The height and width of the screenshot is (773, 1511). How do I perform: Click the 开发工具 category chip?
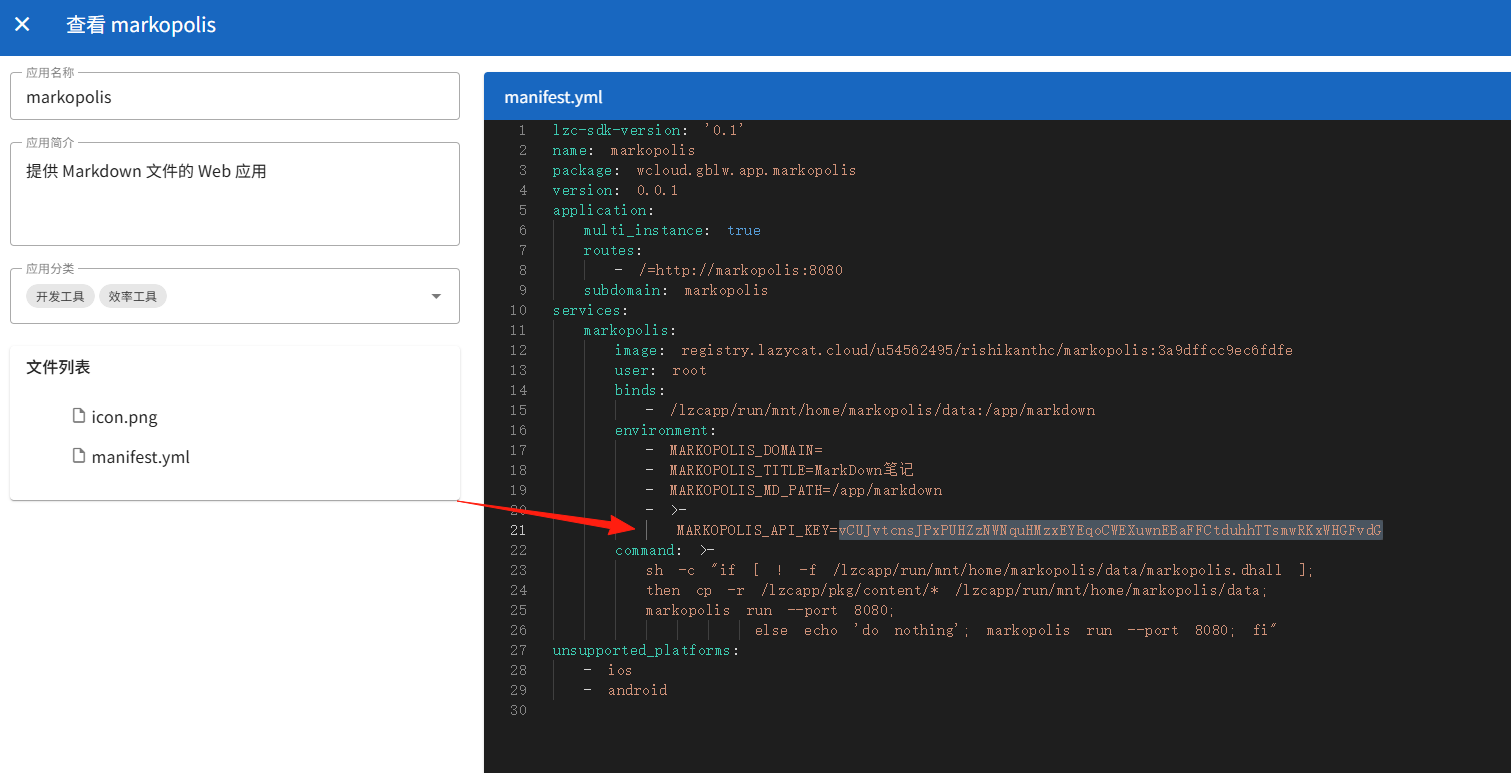[x=60, y=296]
